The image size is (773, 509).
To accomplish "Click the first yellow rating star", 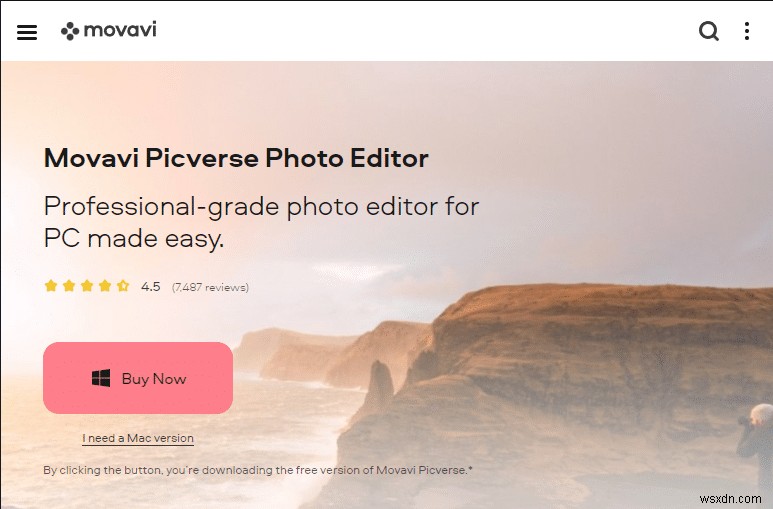I will 51,286.
